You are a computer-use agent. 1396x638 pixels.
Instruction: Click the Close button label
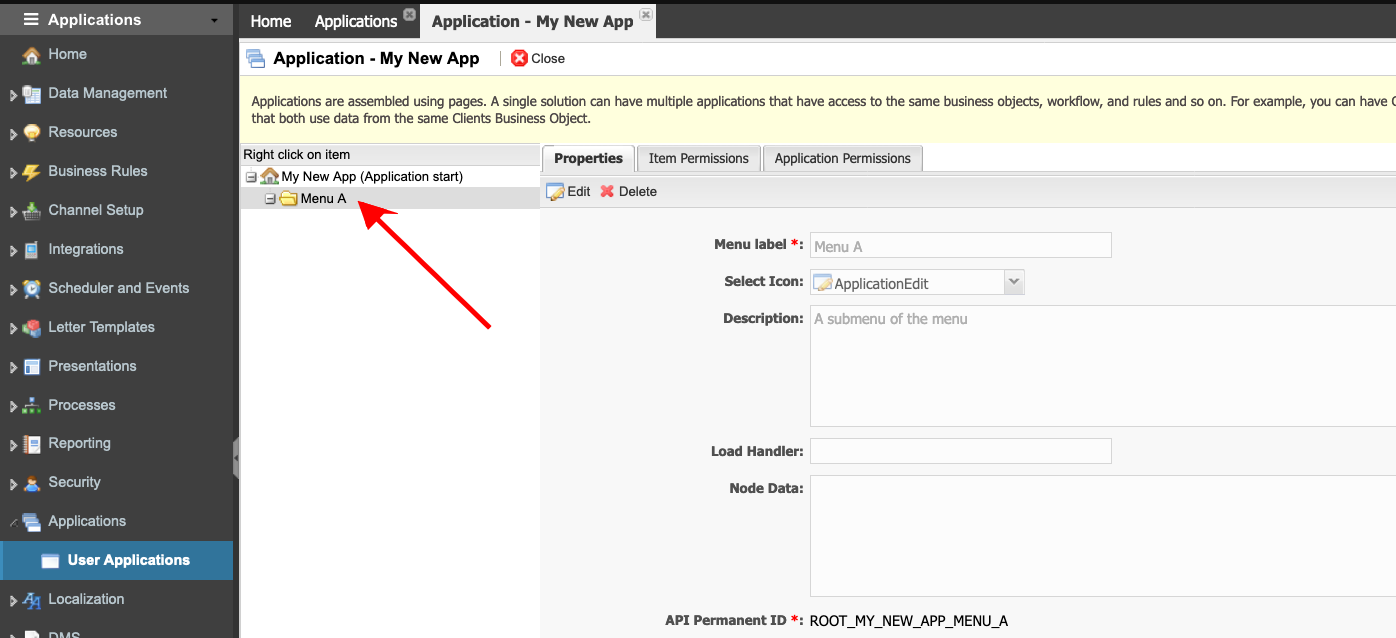(x=548, y=59)
